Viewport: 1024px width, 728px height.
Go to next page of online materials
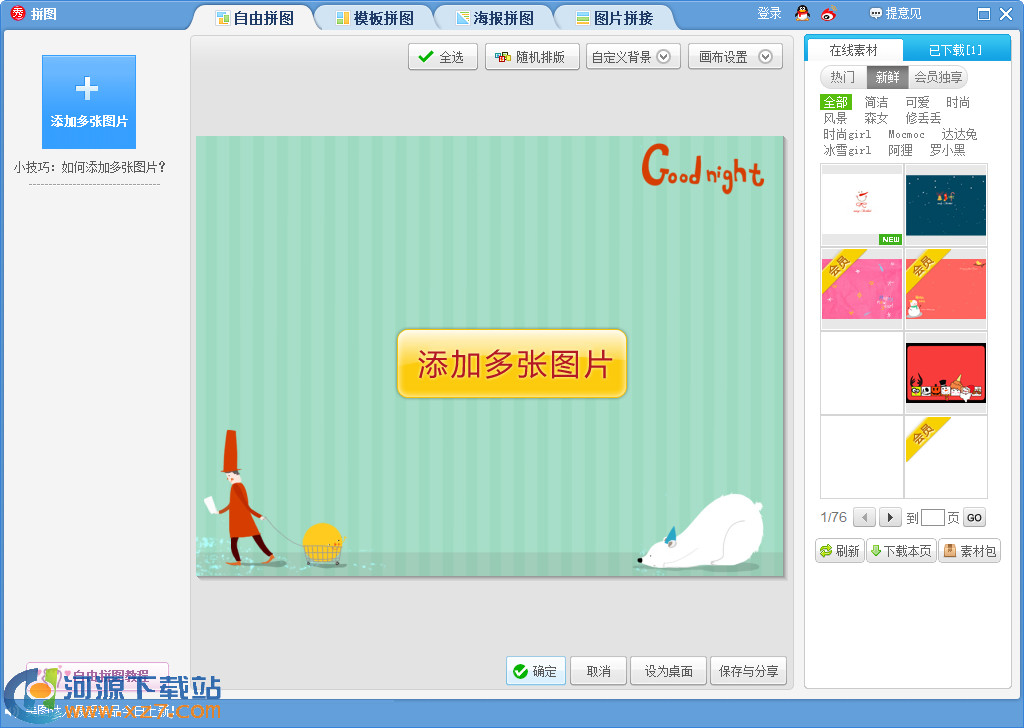click(x=889, y=517)
